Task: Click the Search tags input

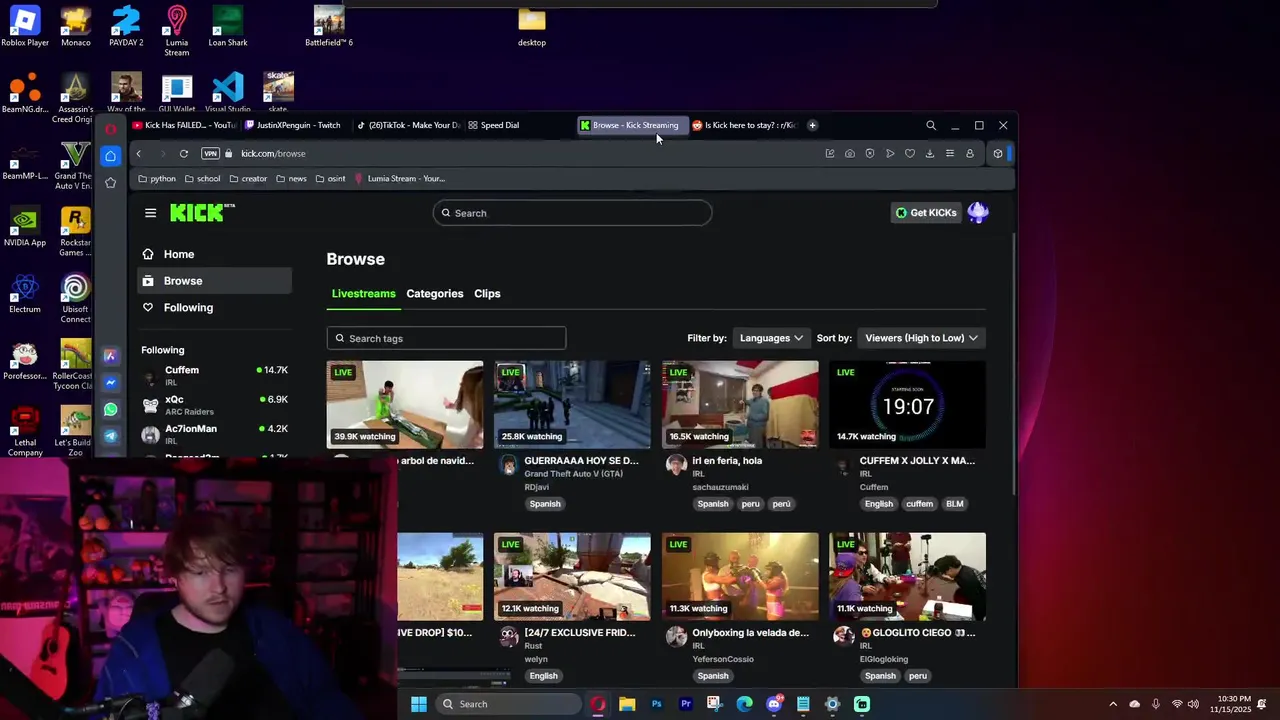Action: point(446,338)
